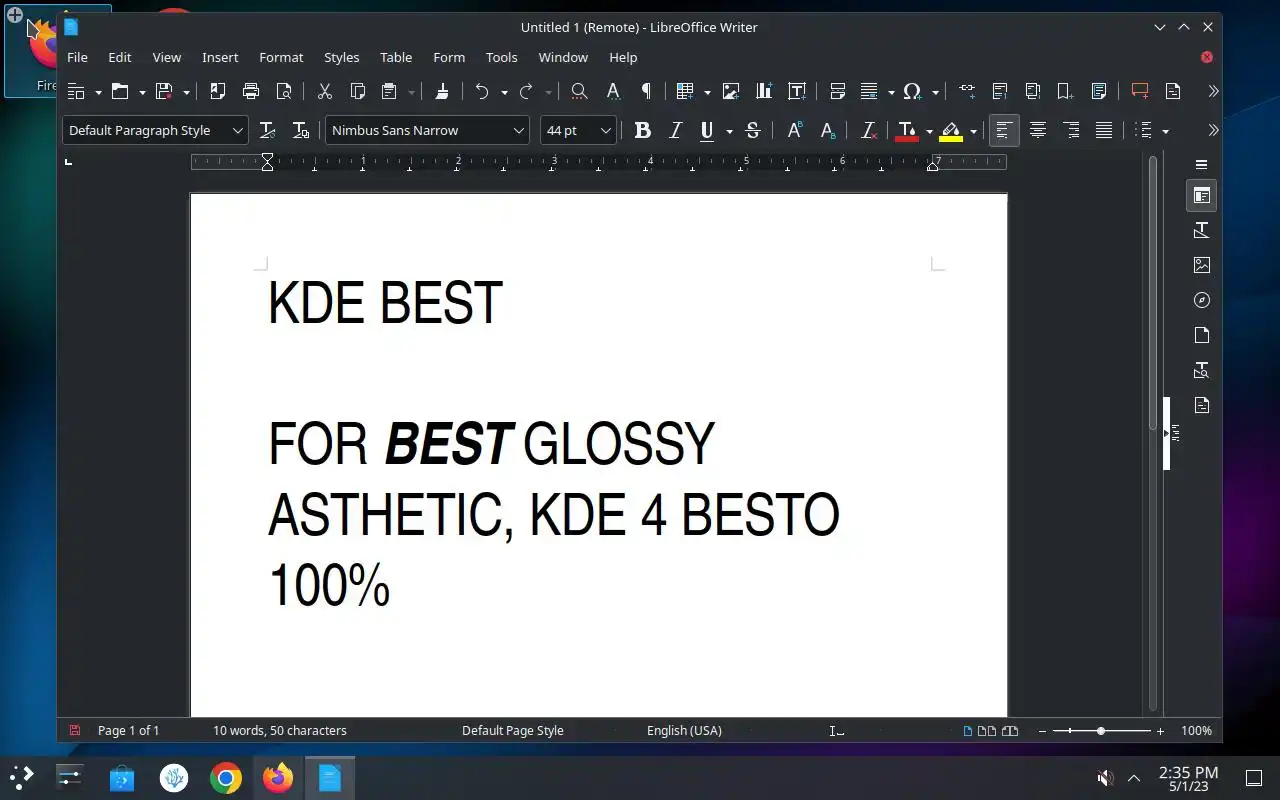Open the Styles menu
This screenshot has height=800, width=1280.
(341, 57)
